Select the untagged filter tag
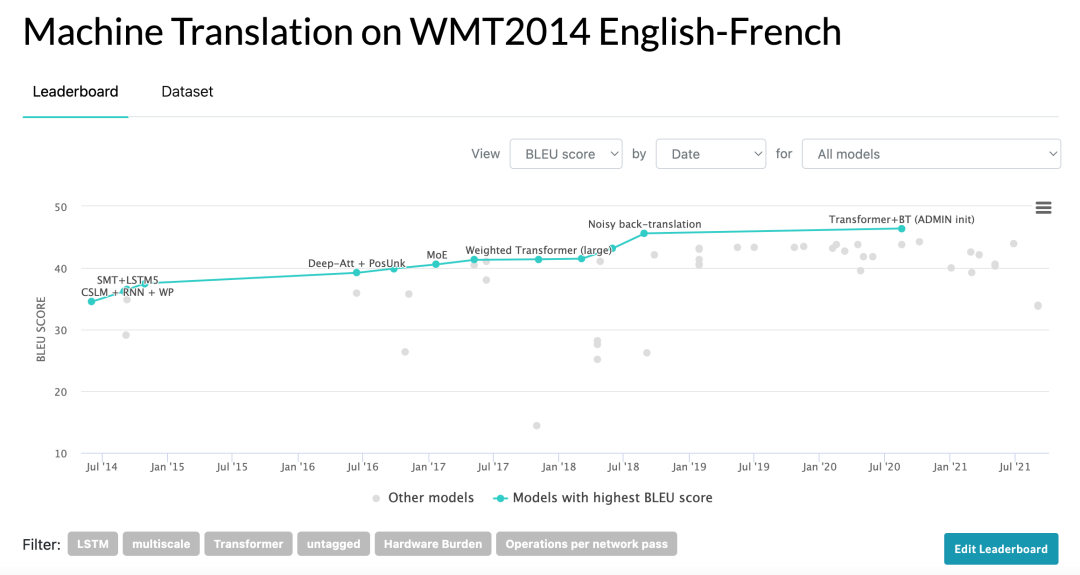The width and height of the screenshot is (1080, 575). [333, 544]
